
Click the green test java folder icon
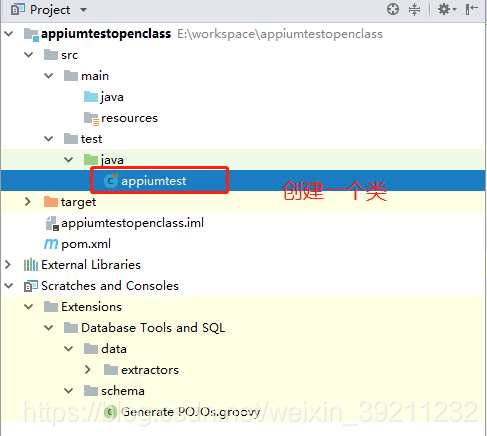[x=91, y=160]
